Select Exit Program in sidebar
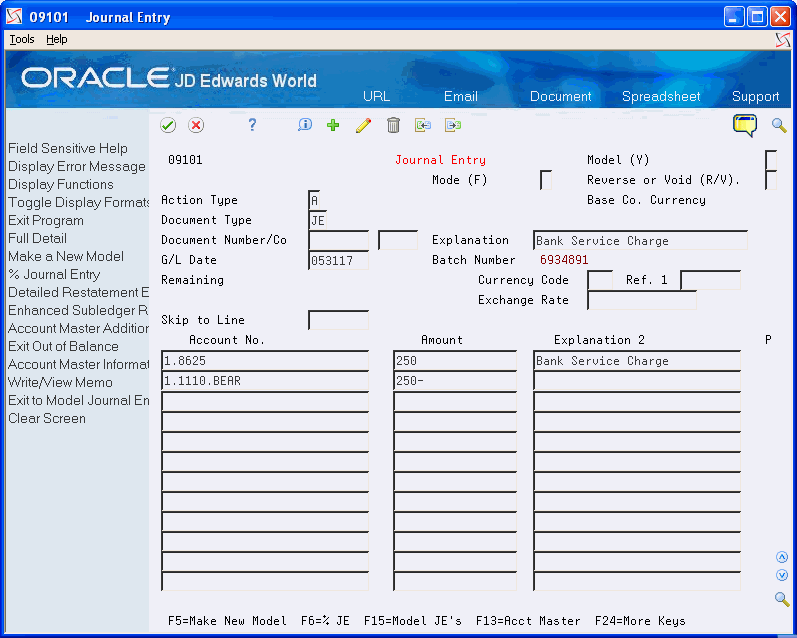The image size is (797, 638). click(x=46, y=220)
